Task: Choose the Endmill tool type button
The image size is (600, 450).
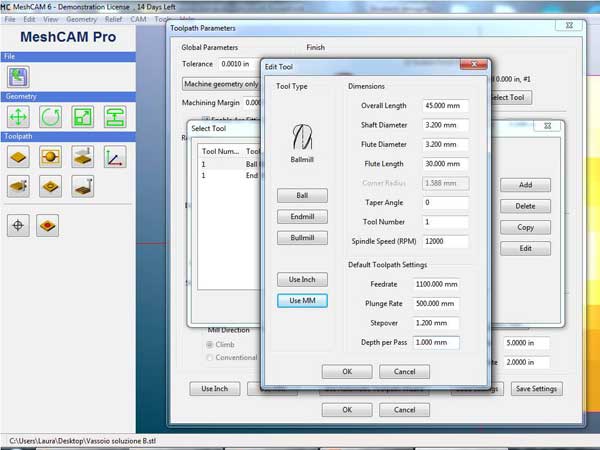Action: tap(302, 217)
